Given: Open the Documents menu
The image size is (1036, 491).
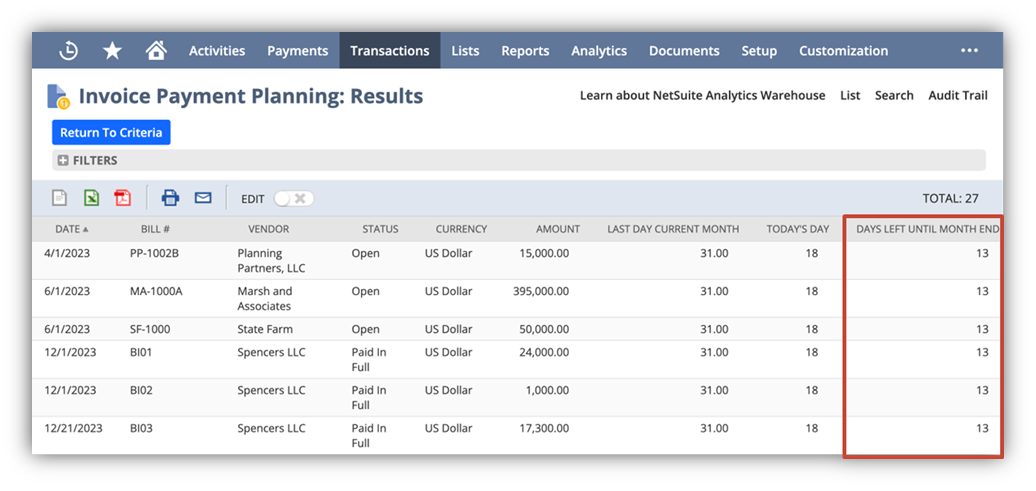Looking at the screenshot, I should [684, 51].
